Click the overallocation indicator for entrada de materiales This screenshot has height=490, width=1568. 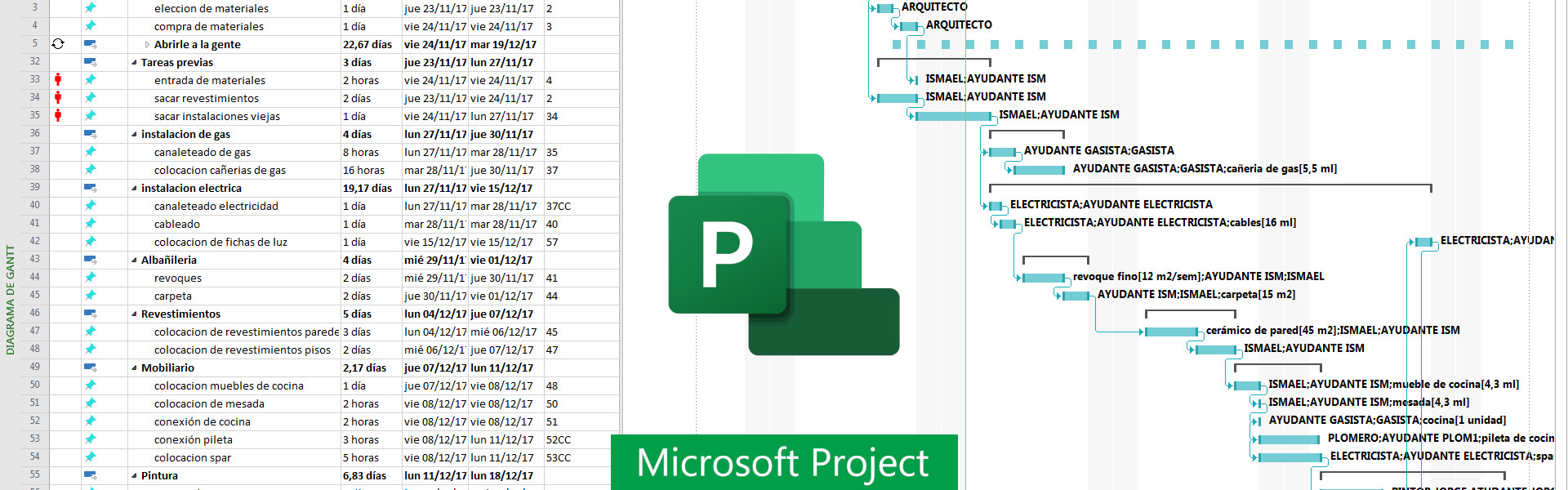coord(58,80)
